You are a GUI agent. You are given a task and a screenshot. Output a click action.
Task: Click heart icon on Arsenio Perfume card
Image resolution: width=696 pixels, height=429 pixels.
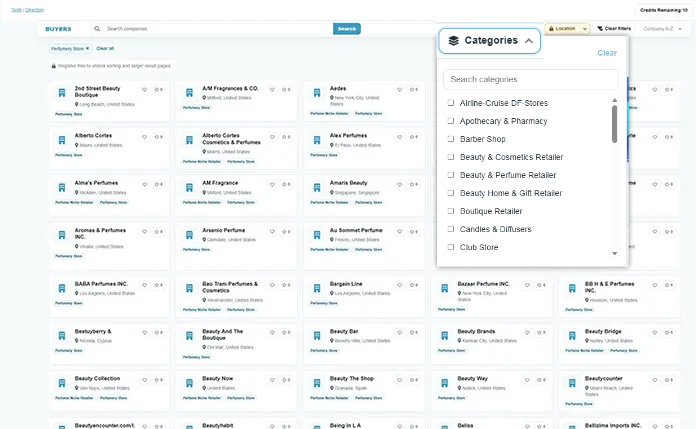[x=272, y=231]
